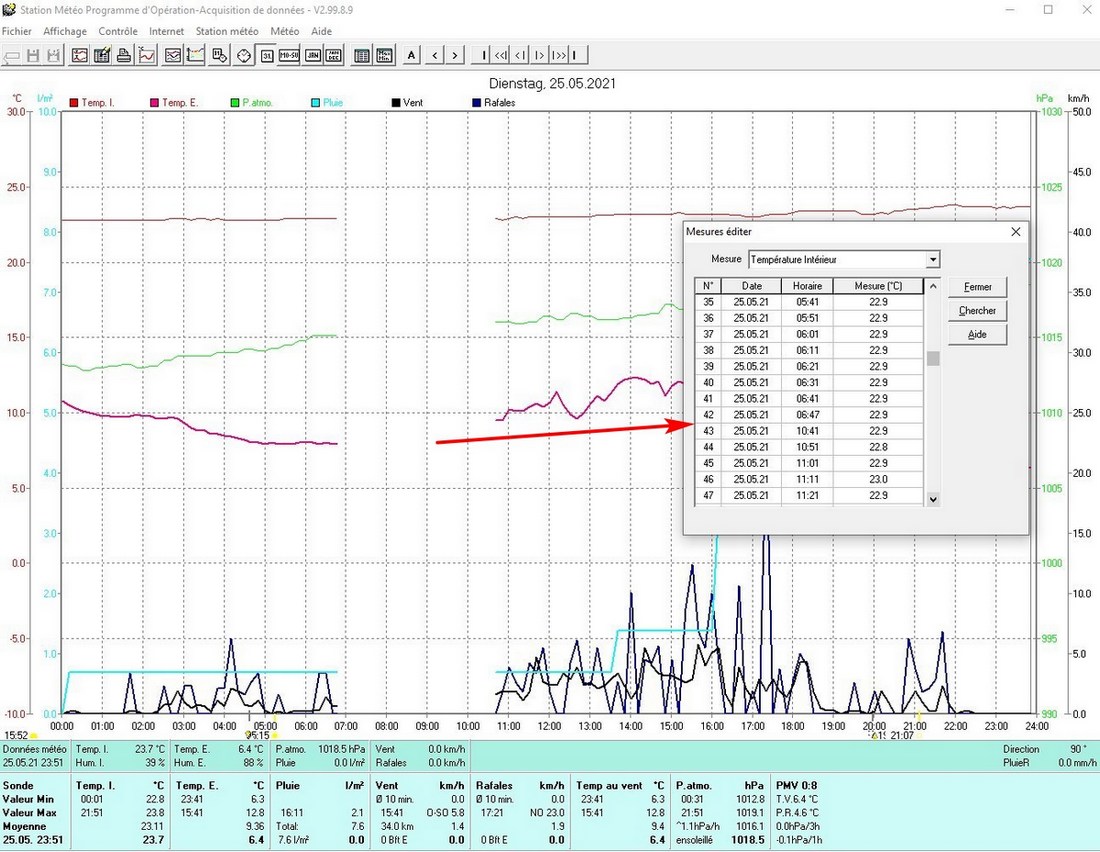Click the red Temp. I. legend swatch

(74, 103)
